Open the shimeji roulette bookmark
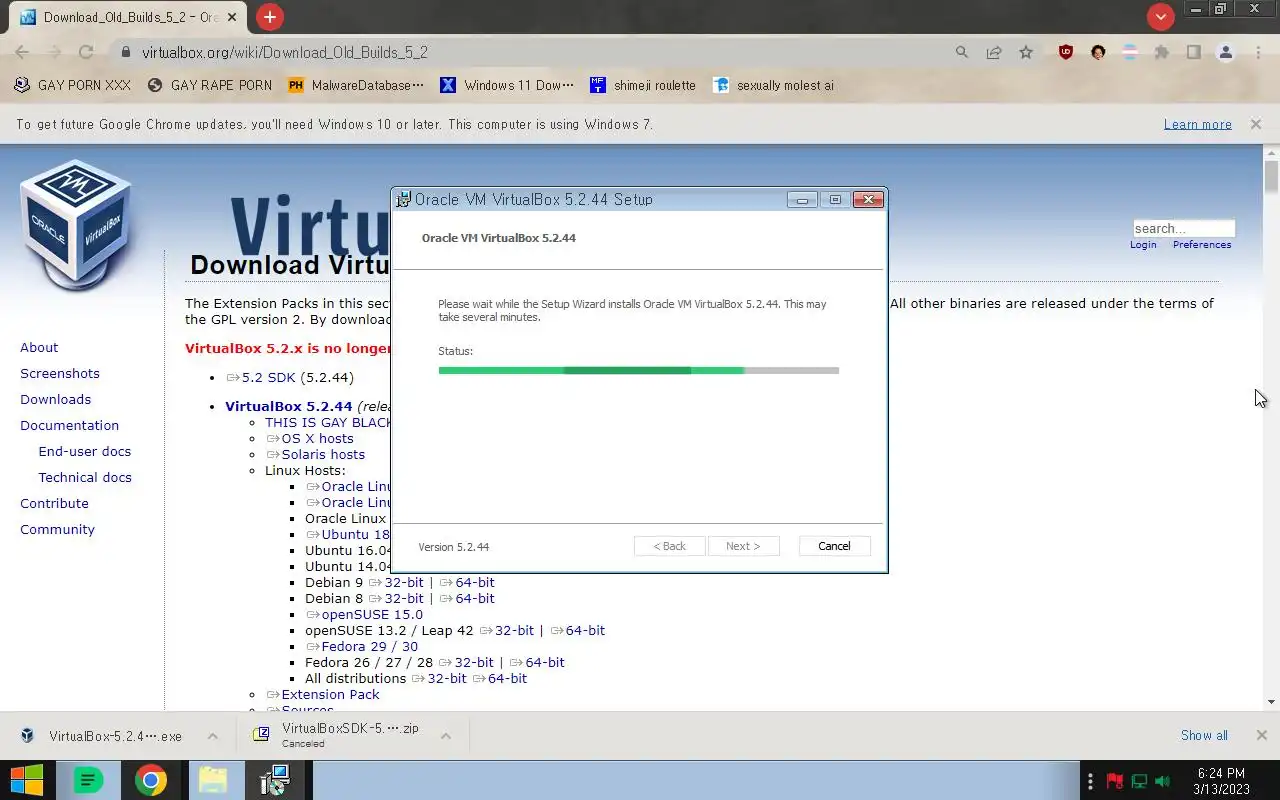 point(643,85)
